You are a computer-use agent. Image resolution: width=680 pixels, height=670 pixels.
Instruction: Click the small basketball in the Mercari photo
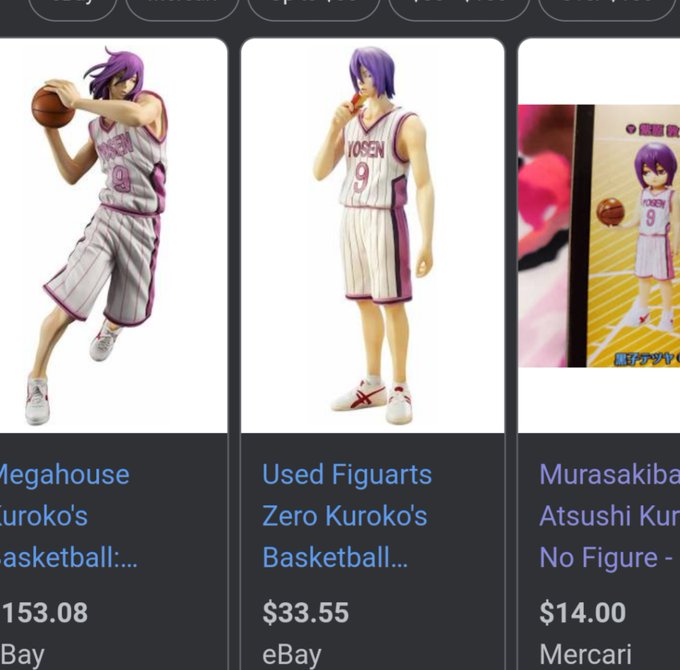click(x=610, y=212)
